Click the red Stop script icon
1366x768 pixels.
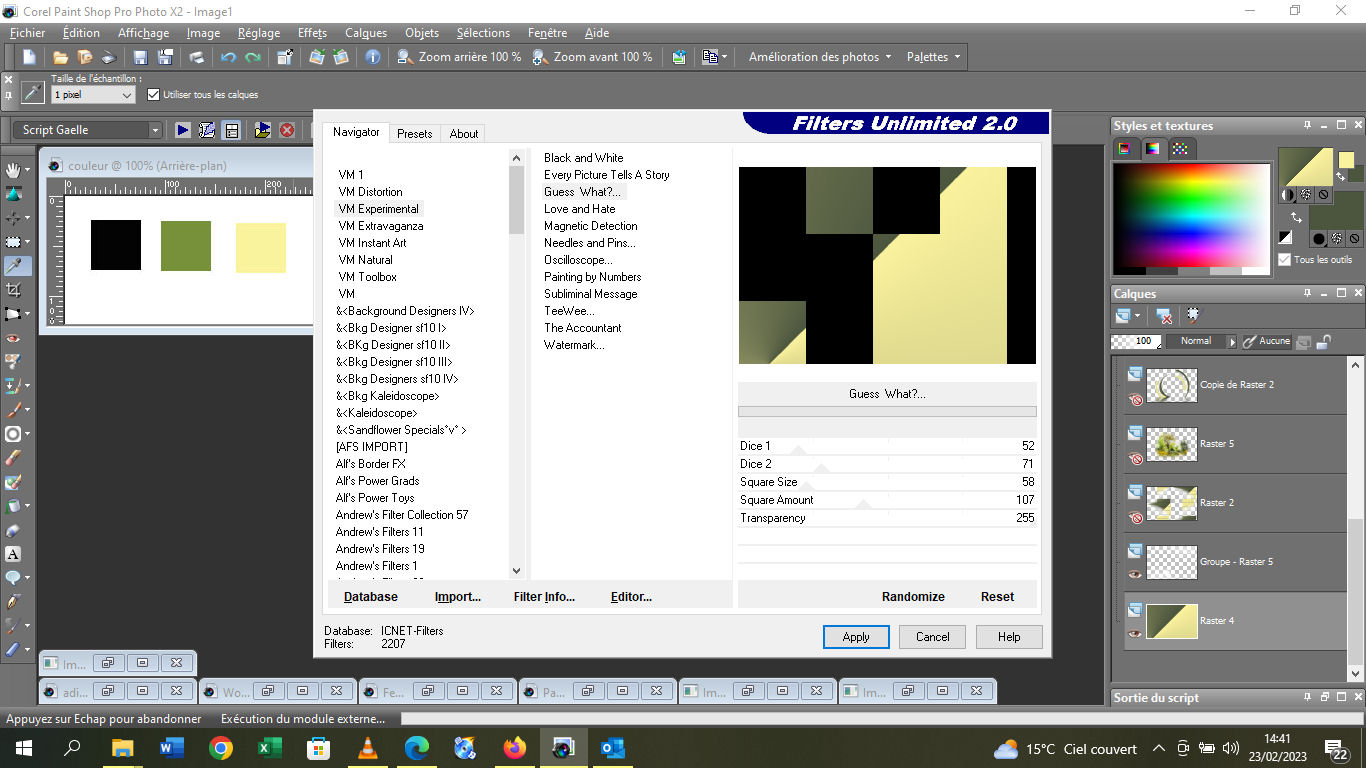pyautogui.click(x=287, y=130)
